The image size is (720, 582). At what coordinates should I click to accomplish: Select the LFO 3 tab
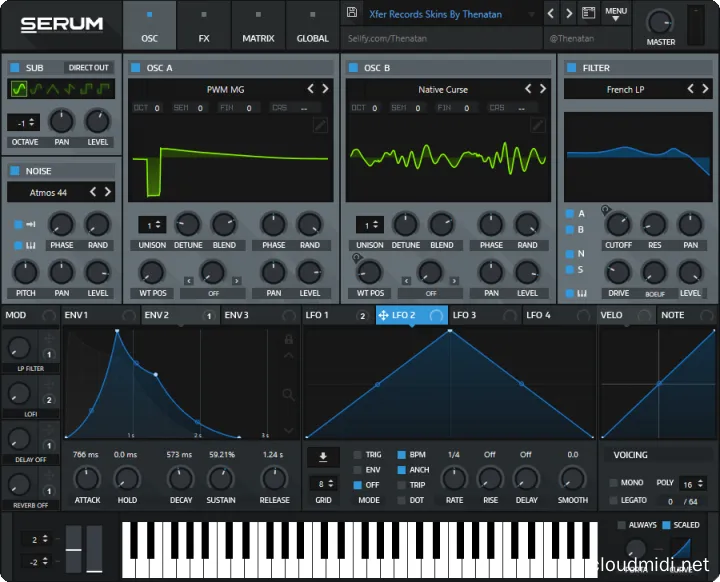point(465,315)
